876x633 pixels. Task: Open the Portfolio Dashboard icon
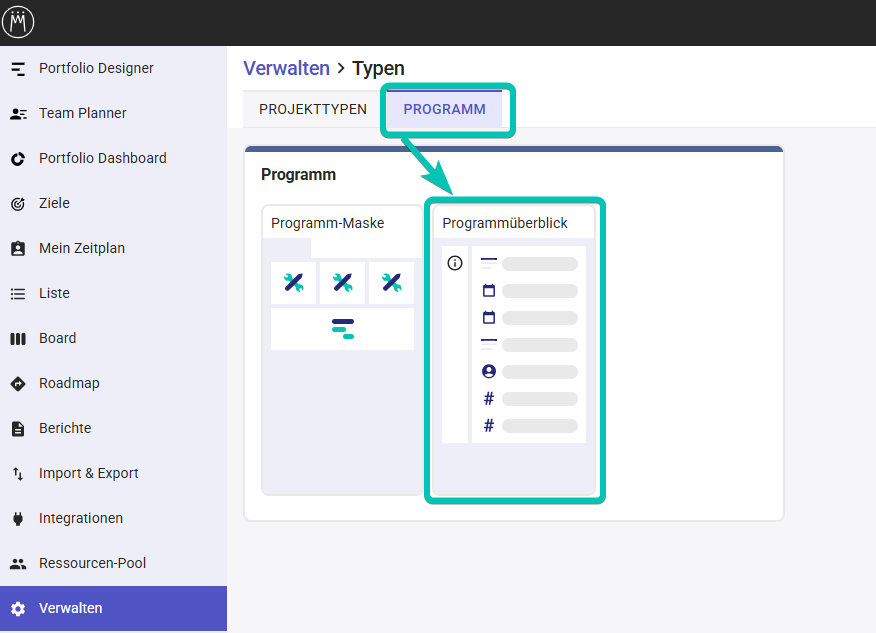point(18,159)
